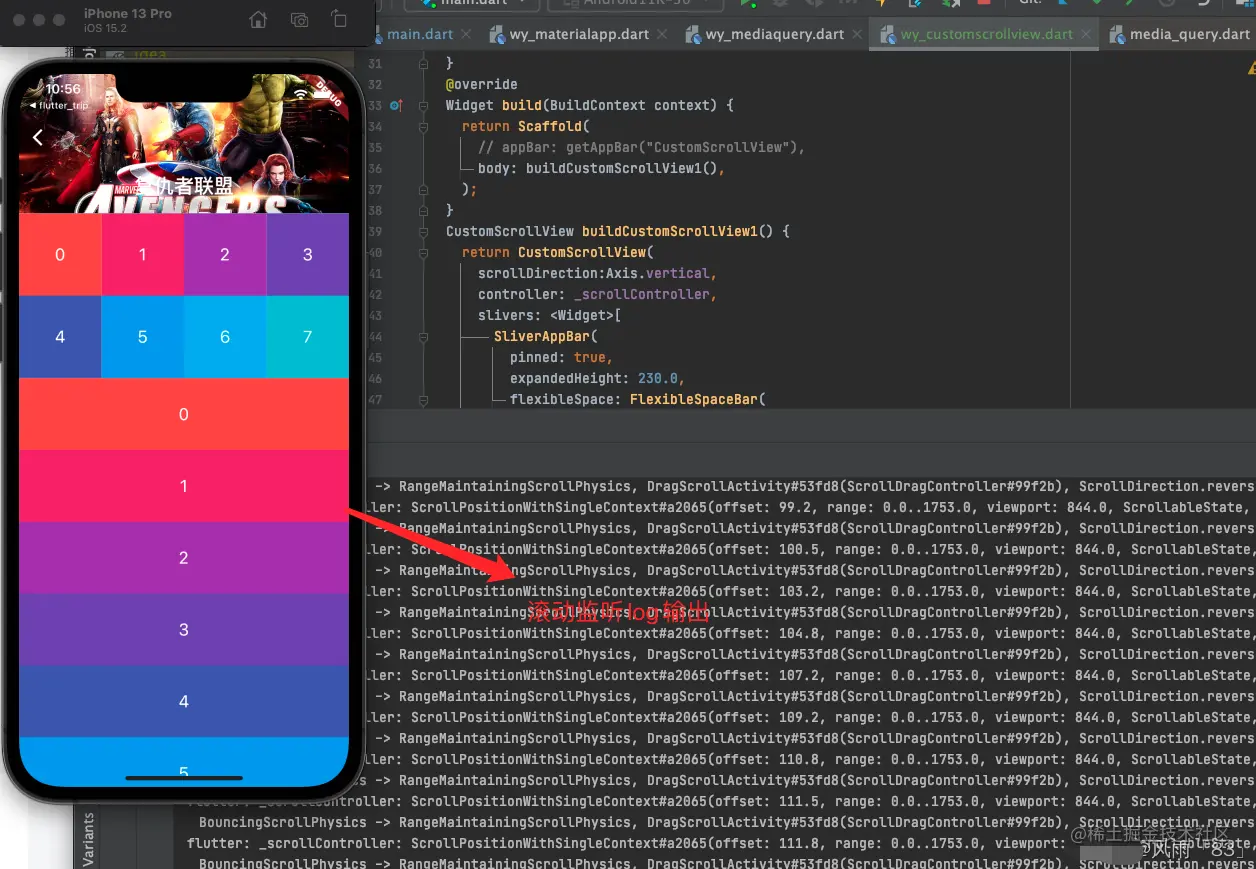Open the Variants tool window tab
The height and width of the screenshot is (869, 1256).
click(x=88, y=839)
